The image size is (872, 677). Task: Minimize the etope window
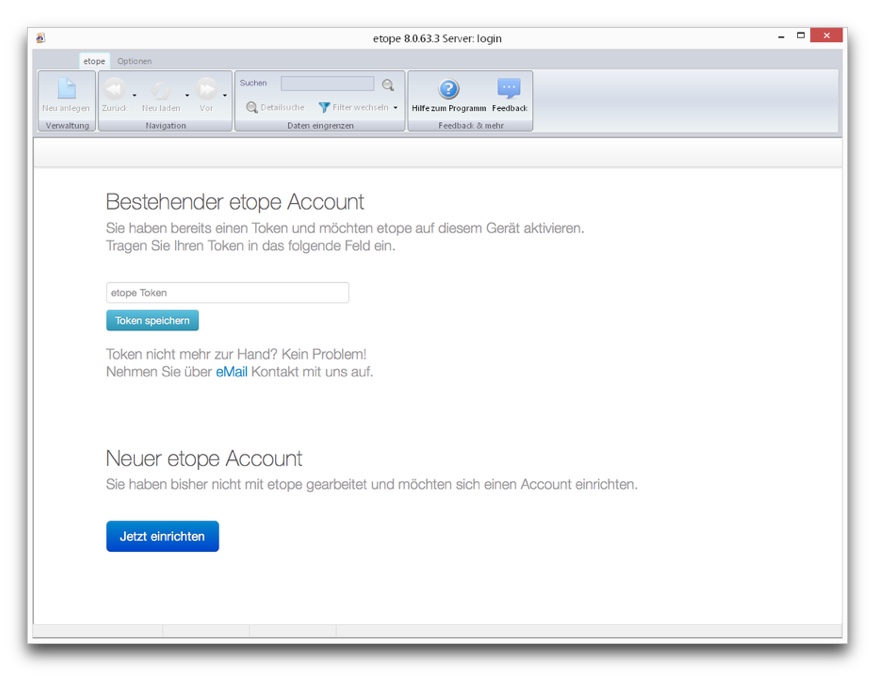click(781, 36)
